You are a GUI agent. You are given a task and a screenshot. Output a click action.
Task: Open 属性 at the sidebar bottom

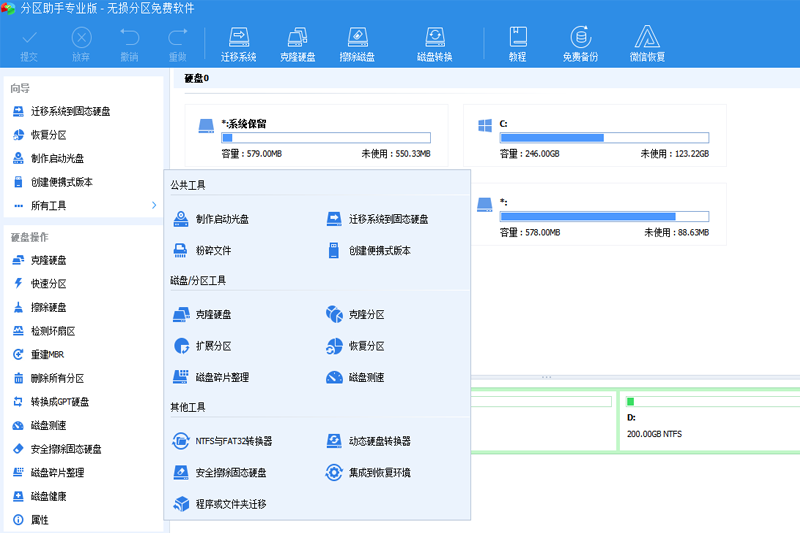click(39, 520)
